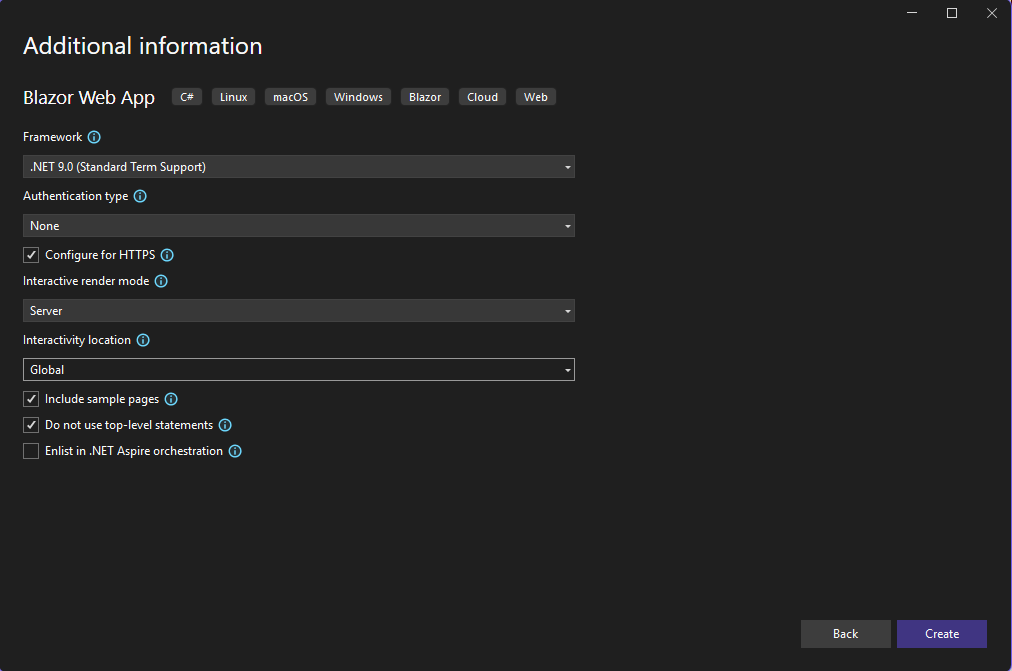Click the Blazor Web App heading
The height and width of the screenshot is (671, 1012).
[89, 97]
